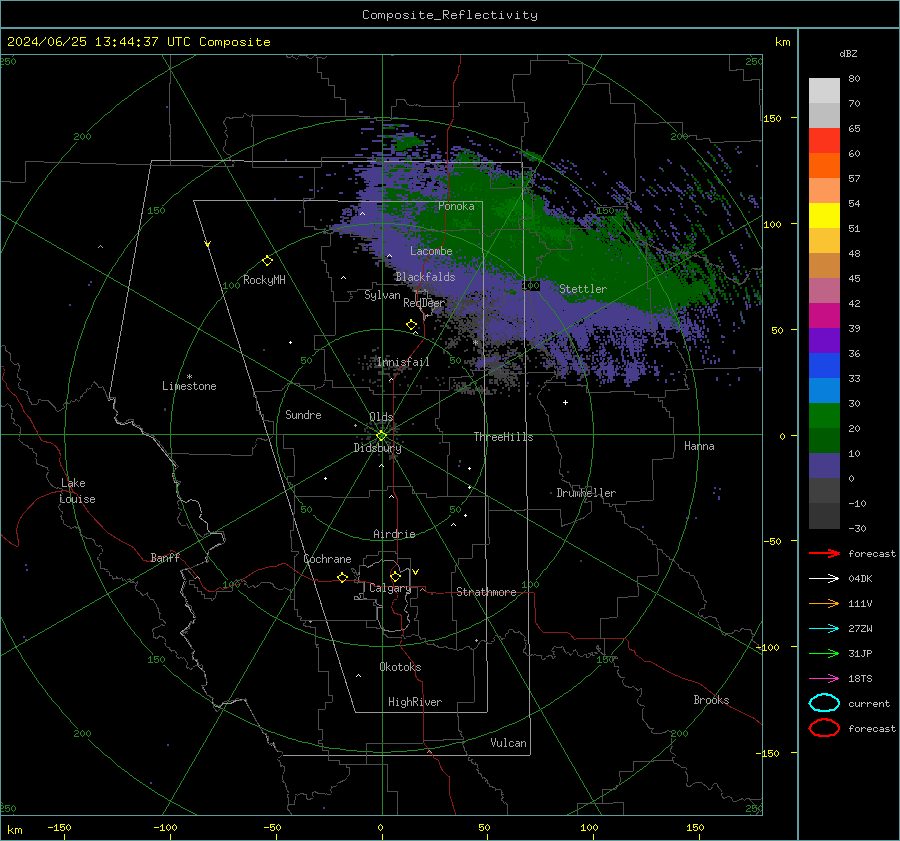Click the Okotoks town label
Screen dimensions: 900x841
400,667
